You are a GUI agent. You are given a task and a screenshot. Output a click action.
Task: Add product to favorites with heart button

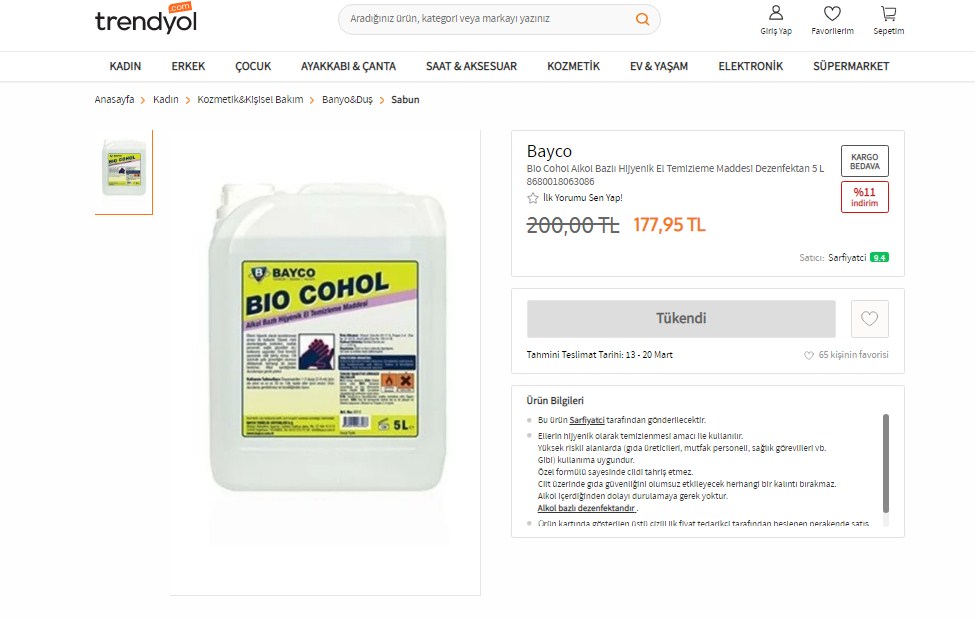point(869,319)
